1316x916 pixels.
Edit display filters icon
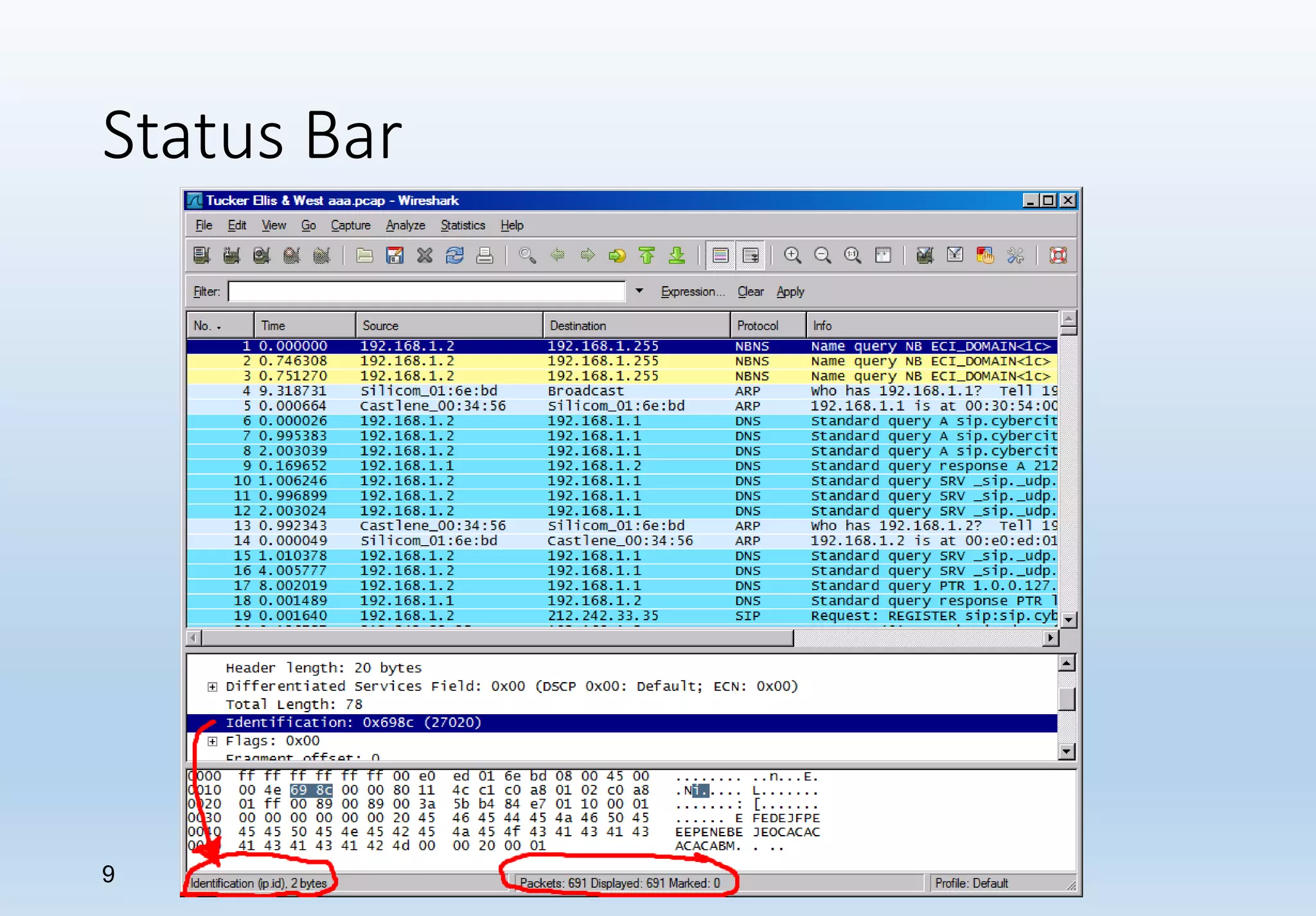tap(956, 255)
